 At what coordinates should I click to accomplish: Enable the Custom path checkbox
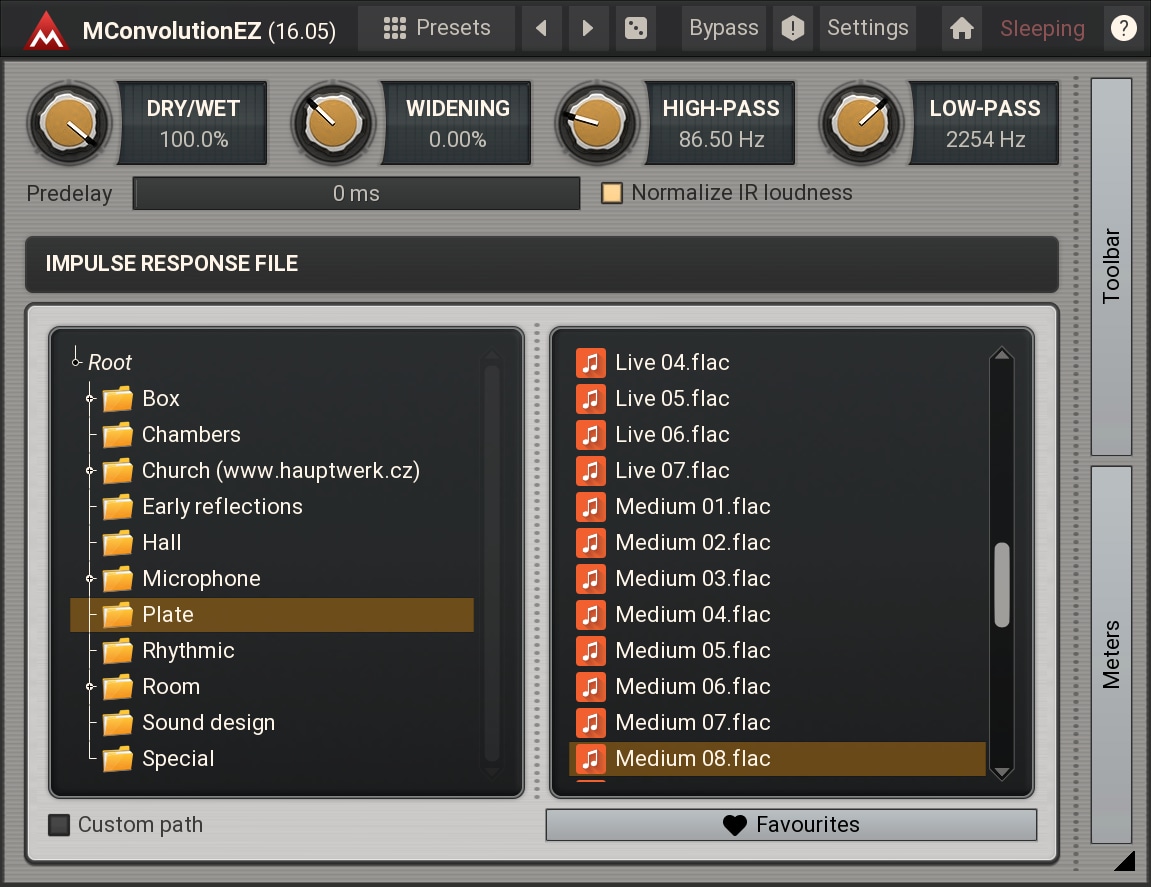tap(59, 825)
